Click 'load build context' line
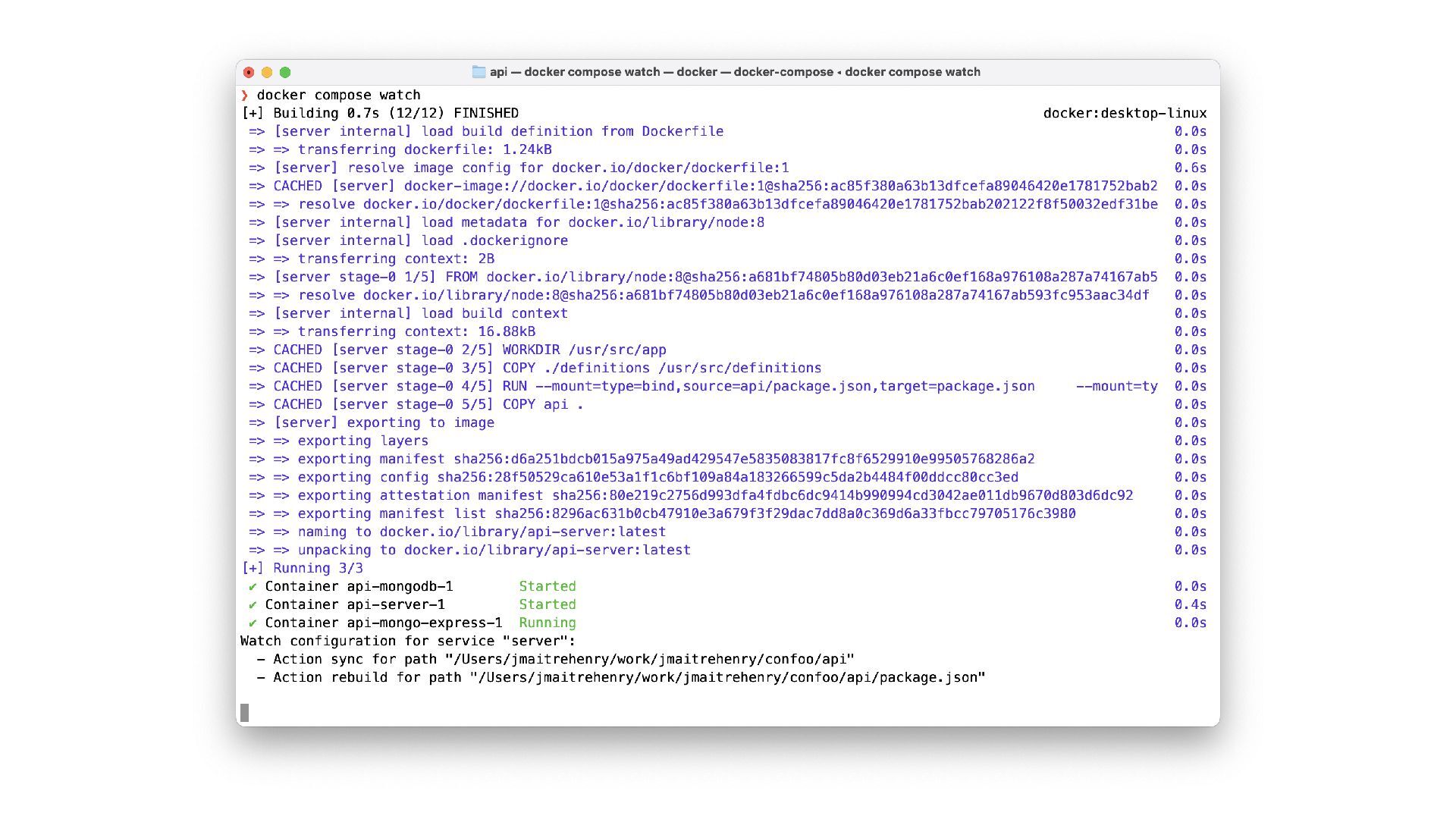1456x819 pixels. [x=408, y=313]
